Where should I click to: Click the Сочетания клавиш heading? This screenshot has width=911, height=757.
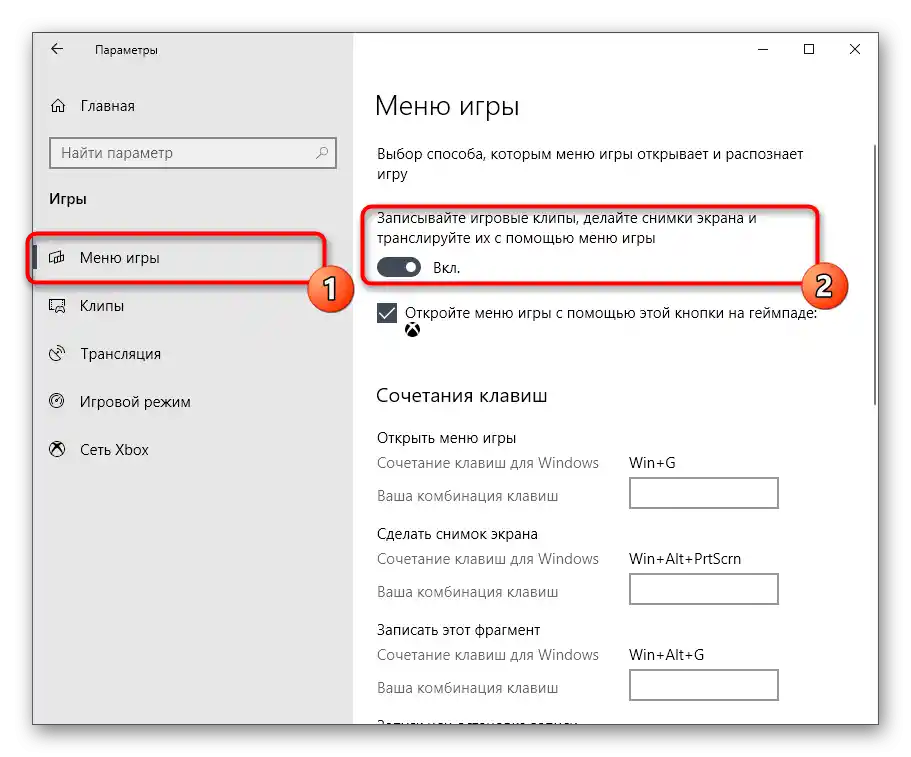(462, 396)
